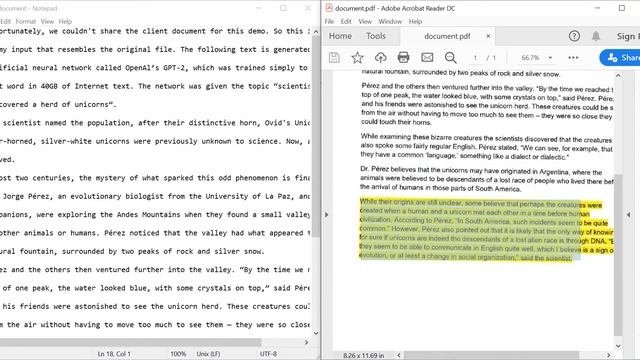Click the Print icon in Acrobat toolbar
The height and width of the screenshot is (360, 640).
coord(403,57)
